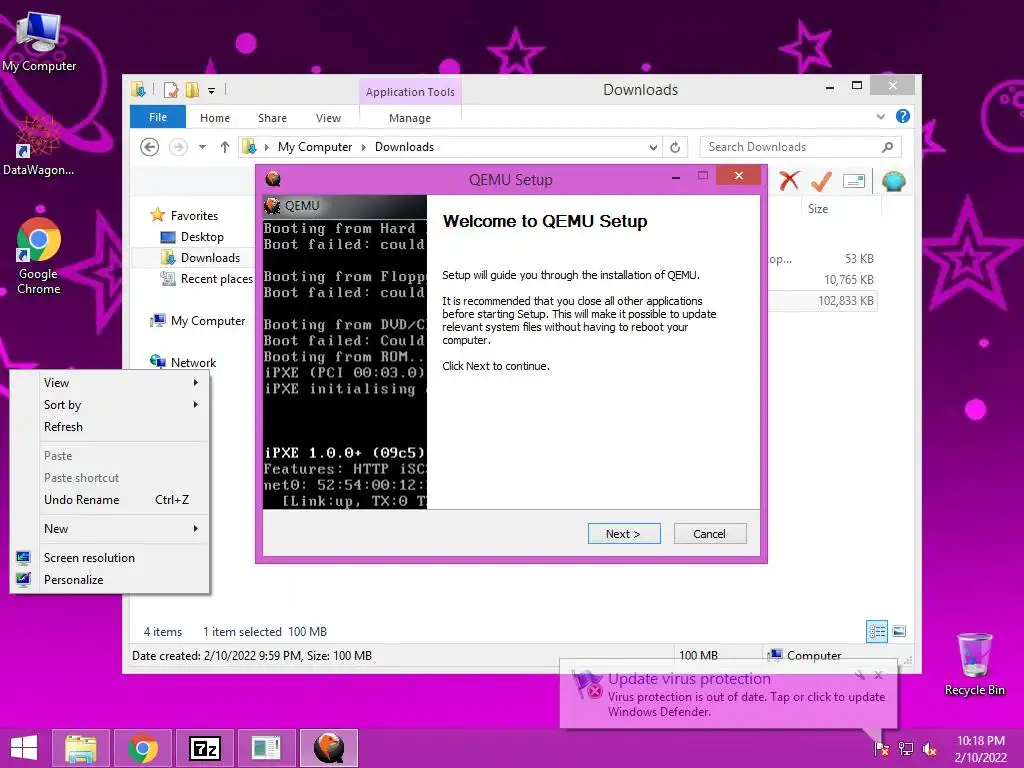Switch to large icons view in status bar
The width and height of the screenshot is (1024, 768).
pos(899,631)
